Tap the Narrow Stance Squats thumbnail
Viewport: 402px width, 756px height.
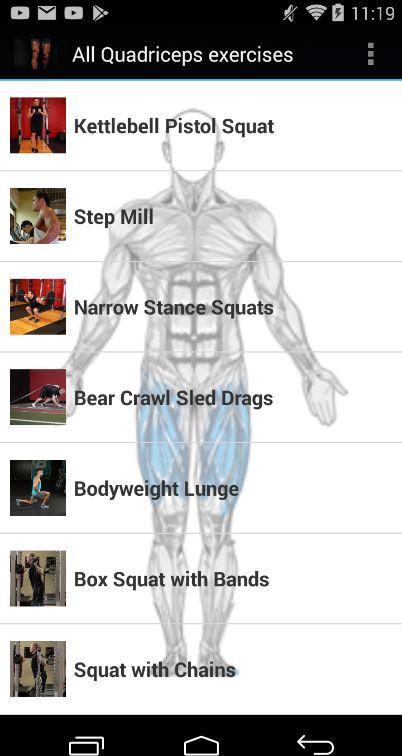click(38, 307)
